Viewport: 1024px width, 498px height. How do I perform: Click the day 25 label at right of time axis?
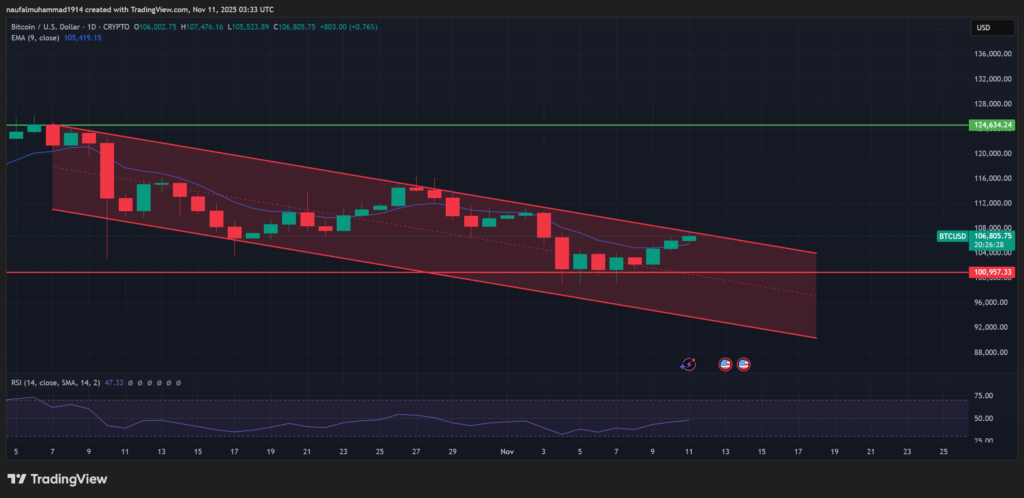(944, 452)
